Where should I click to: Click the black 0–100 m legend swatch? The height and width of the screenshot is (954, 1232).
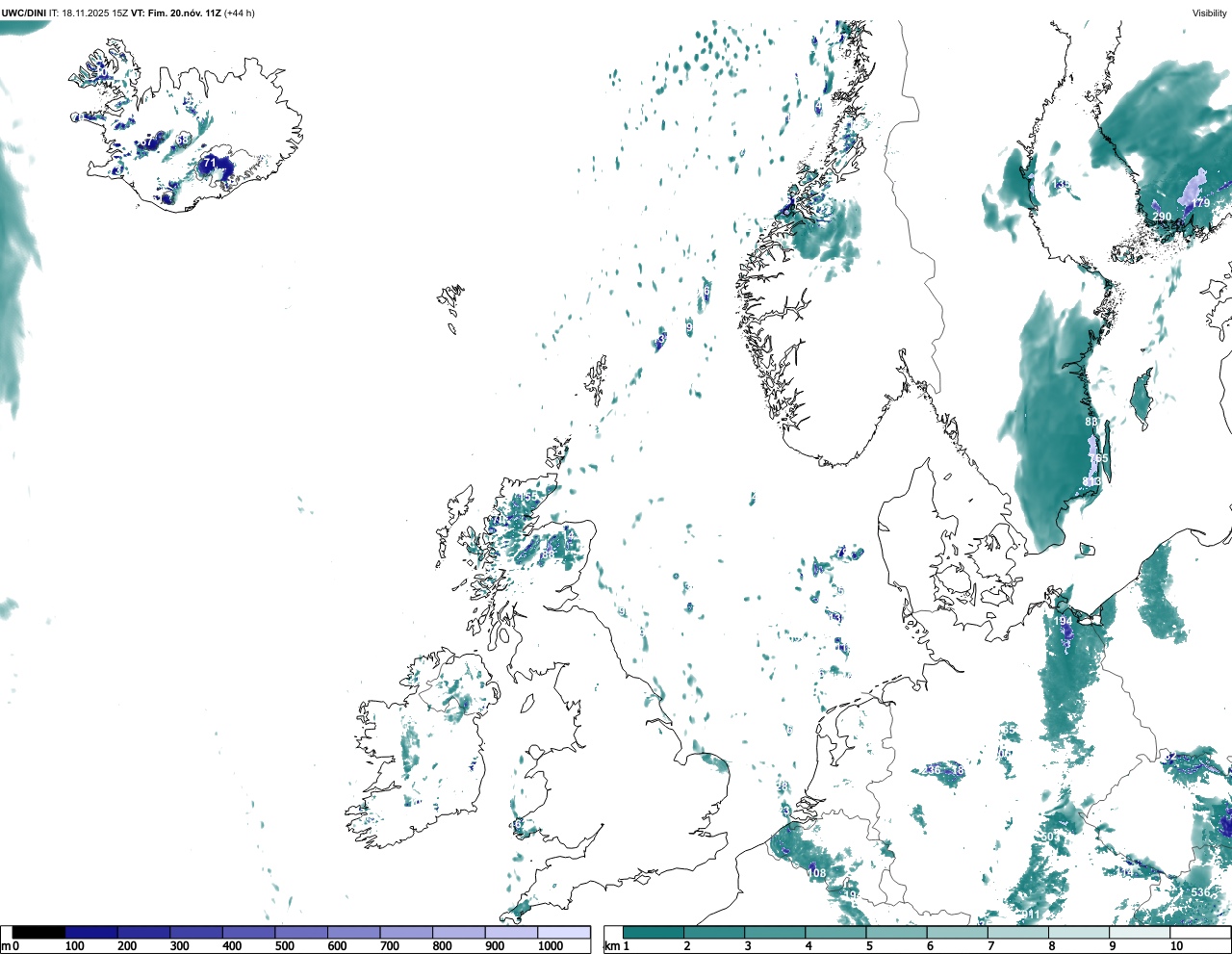38,933
